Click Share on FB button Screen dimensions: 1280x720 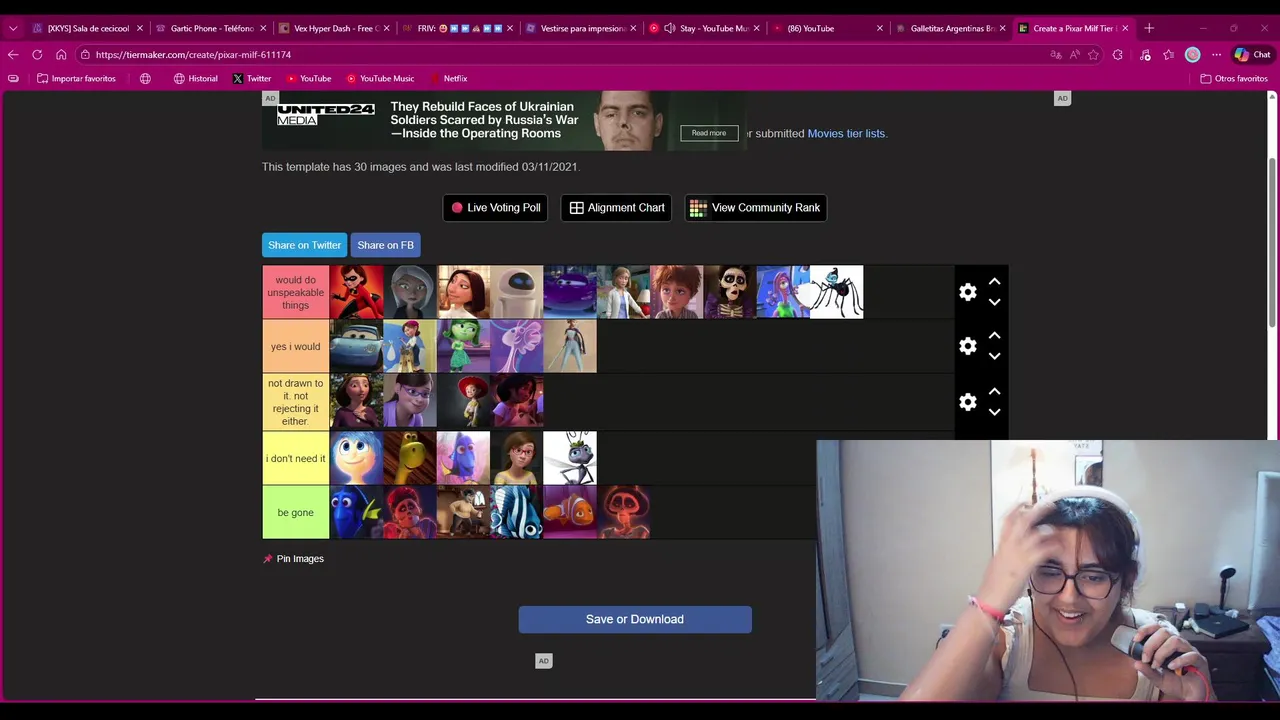click(385, 245)
